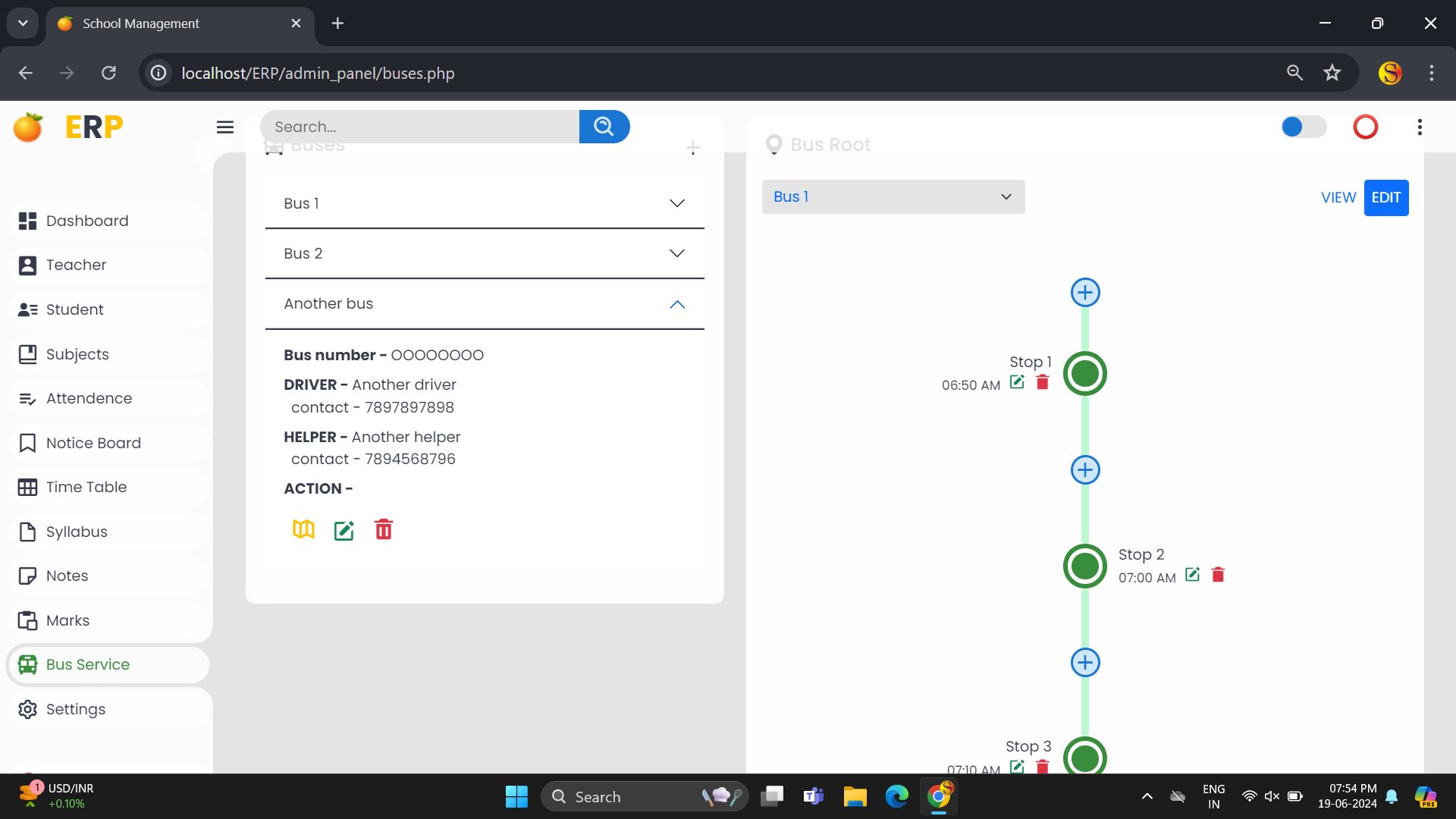Add stop between Stop 1 and Stop 2

click(x=1085, y=470)
